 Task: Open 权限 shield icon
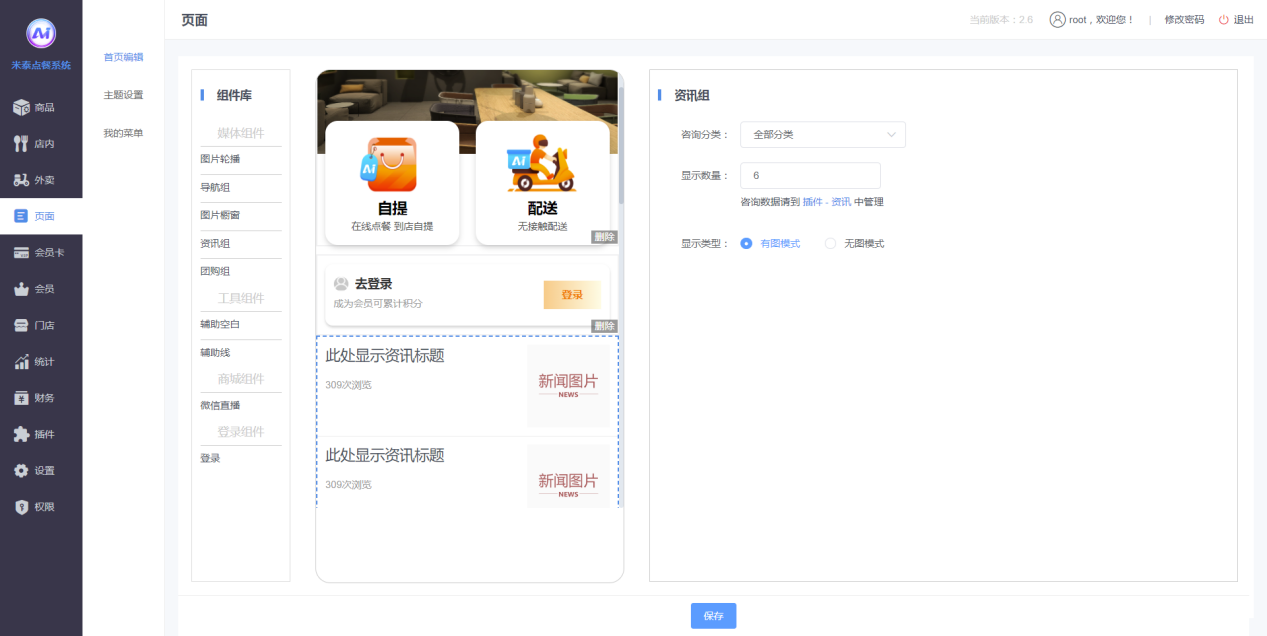[21, 507]
